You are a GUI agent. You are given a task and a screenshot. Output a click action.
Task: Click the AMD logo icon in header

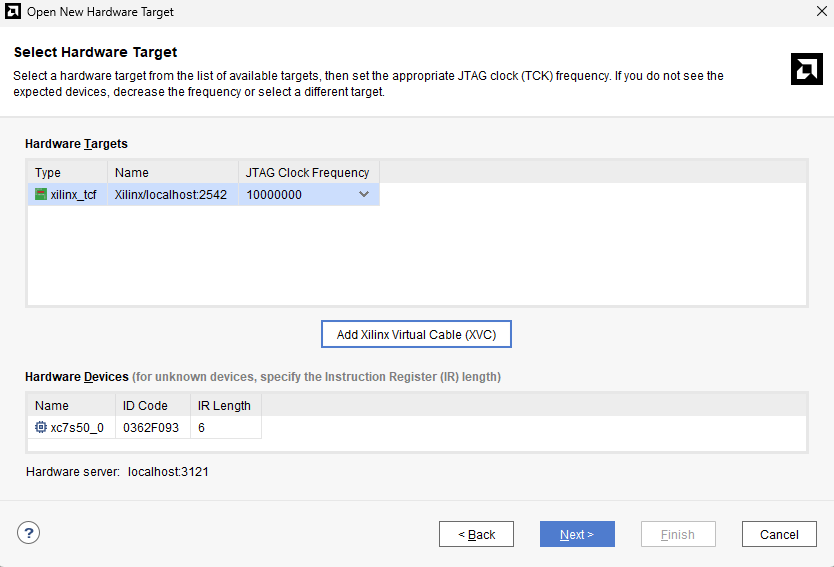tap(806, 69)
